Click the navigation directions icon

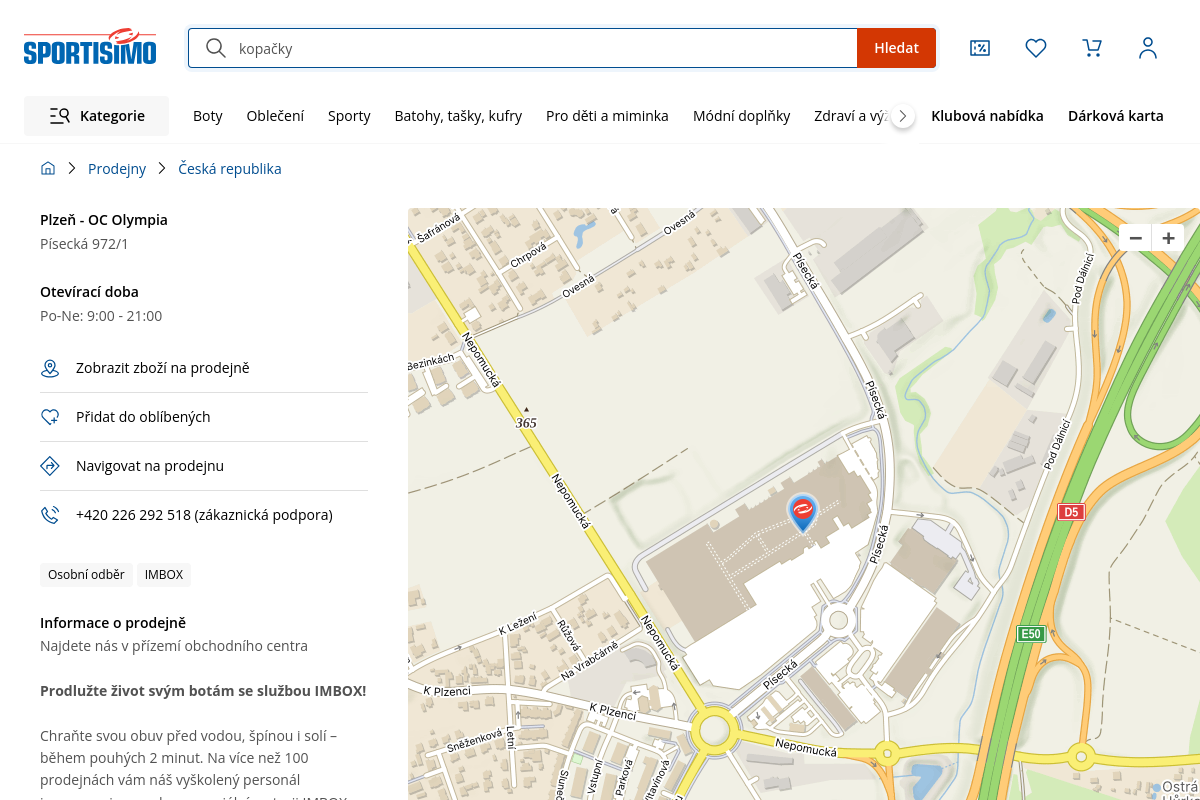tap(50, 466)
